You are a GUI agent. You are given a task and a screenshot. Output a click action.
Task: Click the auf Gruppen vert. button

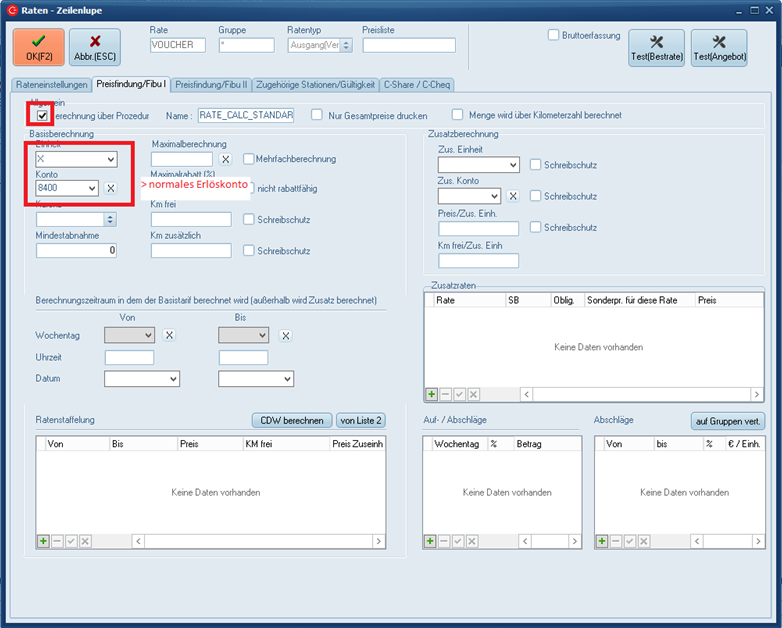(x=726, y=421)
